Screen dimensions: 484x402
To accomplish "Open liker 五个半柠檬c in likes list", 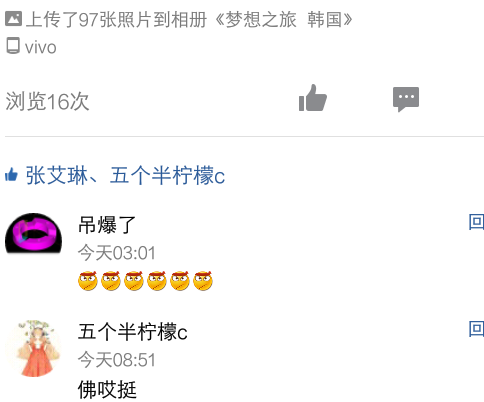I will (167, 175).
